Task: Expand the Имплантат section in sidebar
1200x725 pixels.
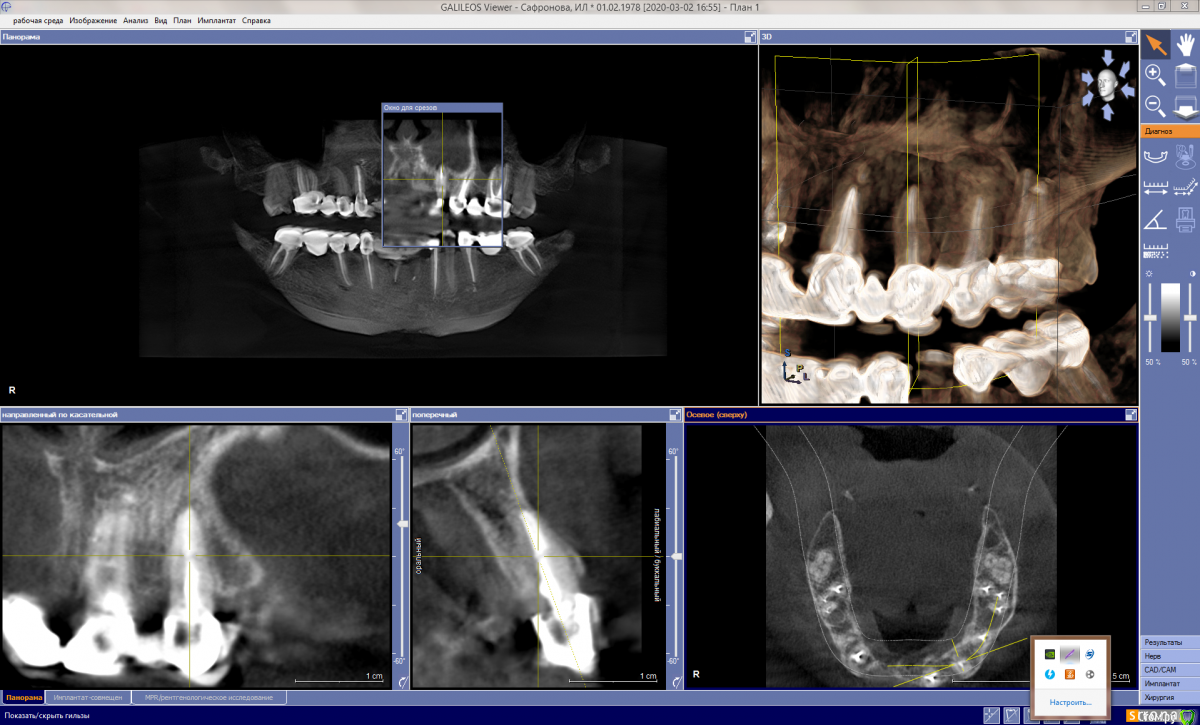Action: tap(1169, 682)
